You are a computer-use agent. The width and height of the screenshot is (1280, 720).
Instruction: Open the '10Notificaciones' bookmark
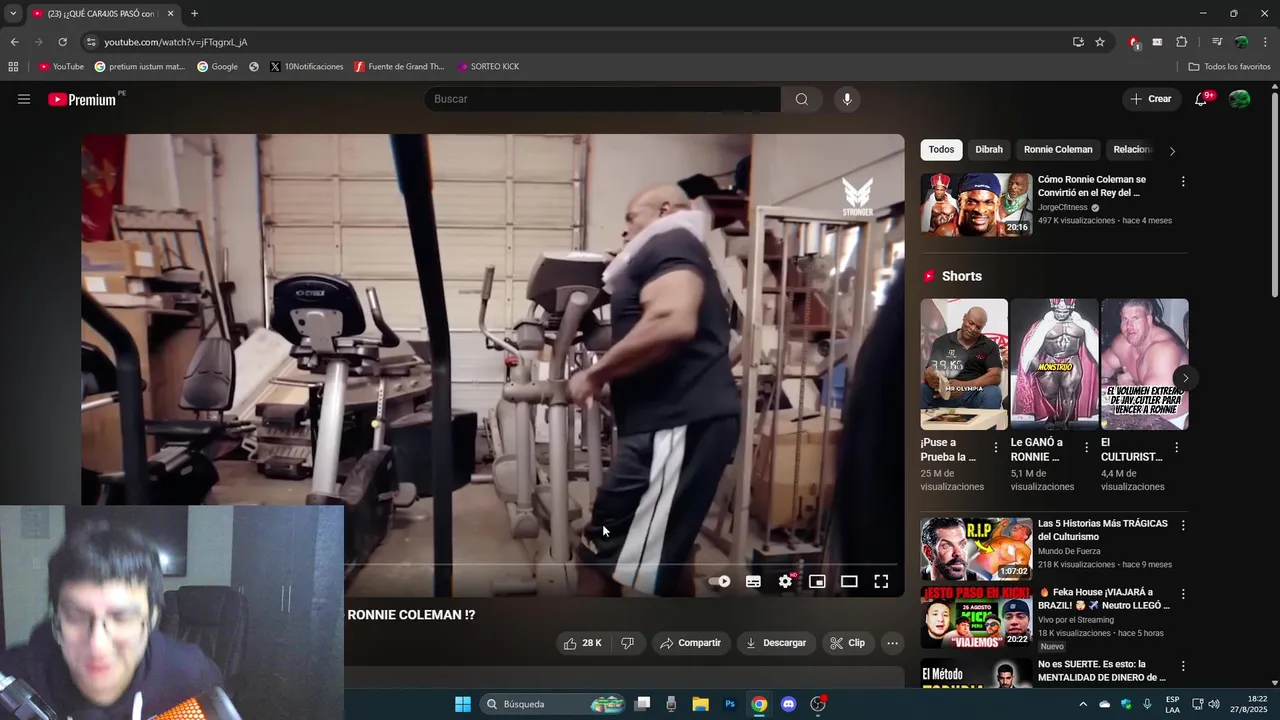(x=306, y=67)
